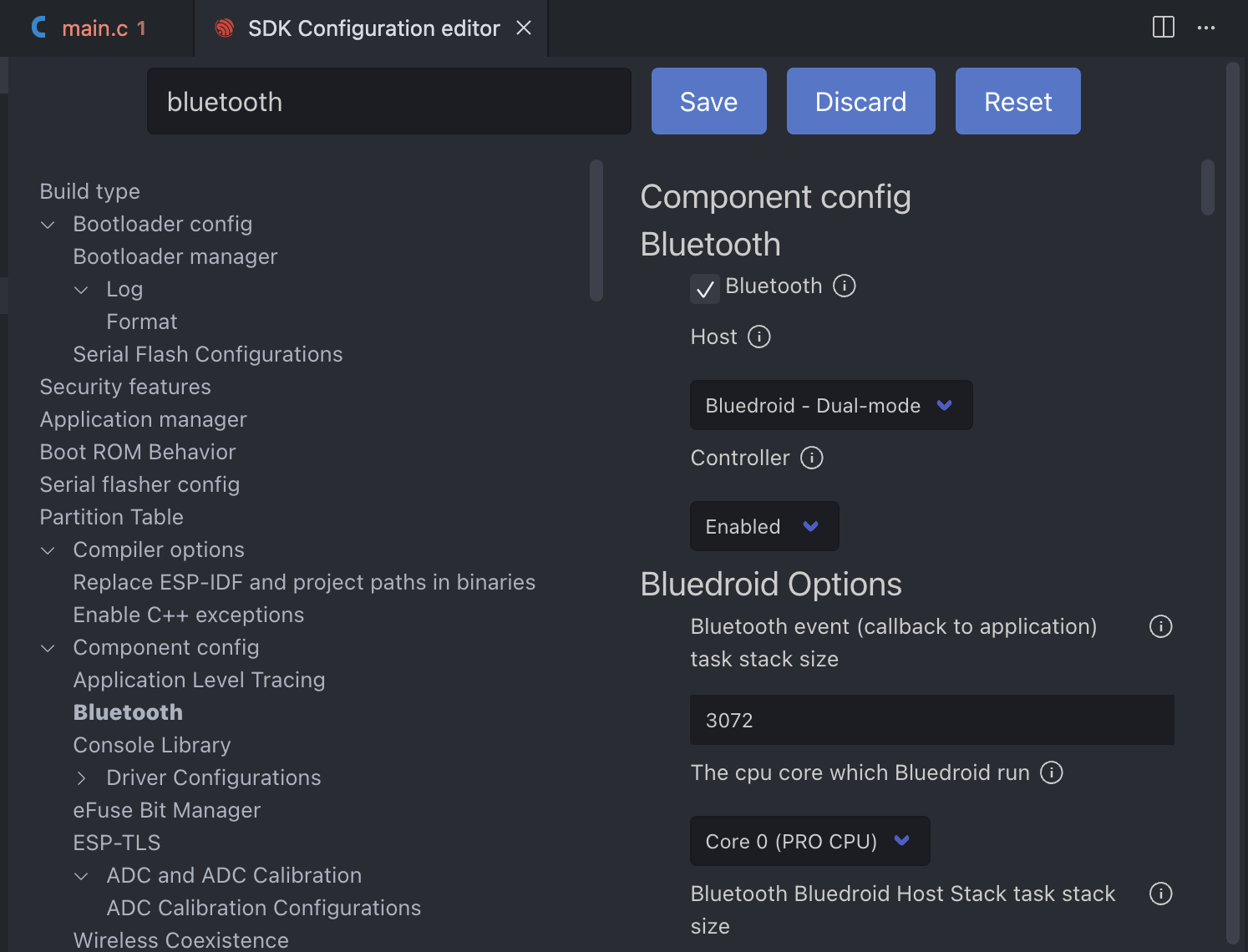Image resolution: width=1248 pixels, height=952 pixels.
Task: Show info for Bluetooth event task stack size
Action: point(1161,626)
